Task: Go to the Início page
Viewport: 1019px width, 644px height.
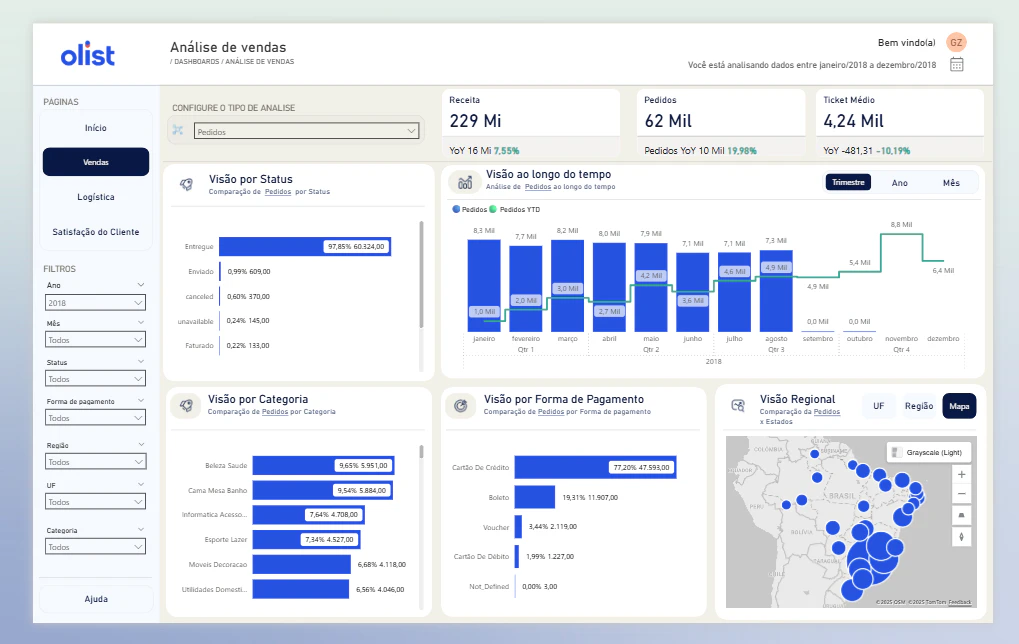Action: coord(96,128)
